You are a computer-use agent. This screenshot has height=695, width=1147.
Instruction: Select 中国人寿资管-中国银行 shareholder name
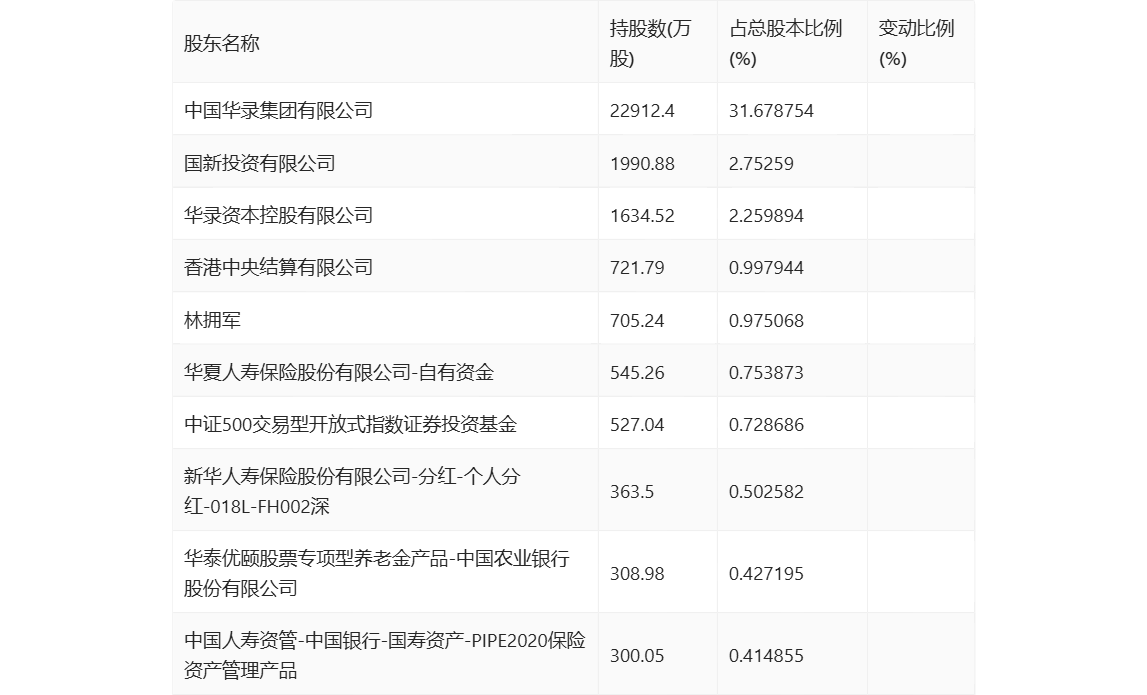pyautogui.click(x=385, y=655)
